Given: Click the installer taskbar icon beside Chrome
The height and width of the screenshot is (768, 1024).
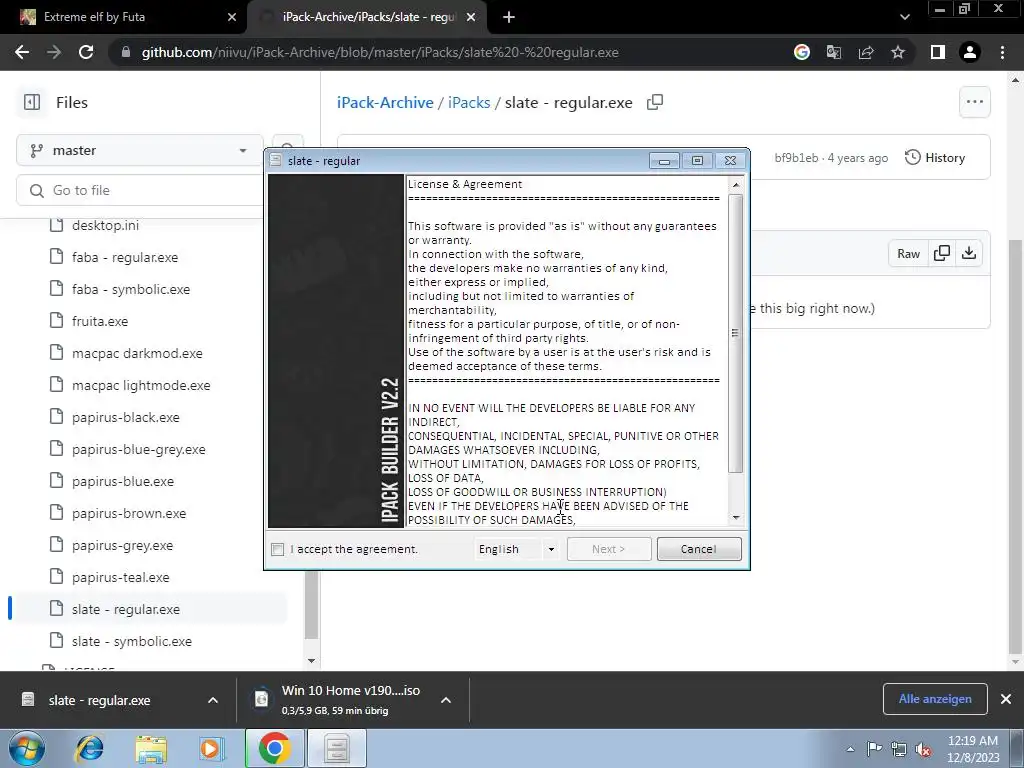Looking at the screenshot, I should tap(337, 748).
